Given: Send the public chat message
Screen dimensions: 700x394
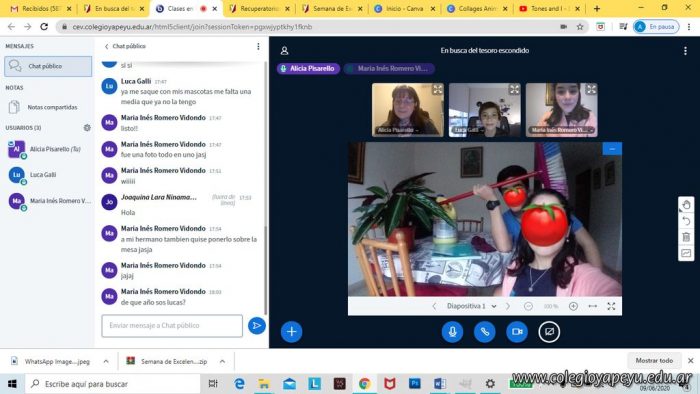Looking at the screenshot, I should coord(257,326).
